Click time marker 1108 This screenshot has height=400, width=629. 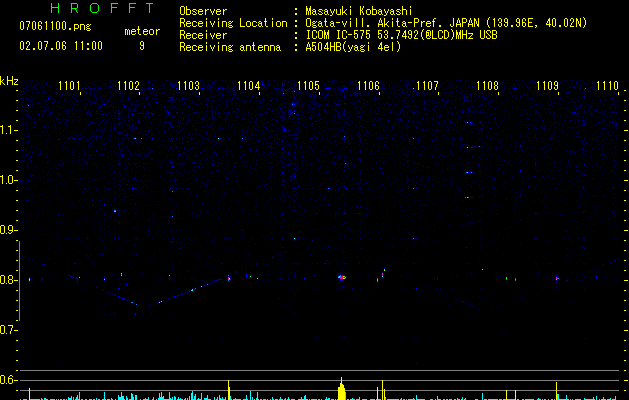[x=487, y=86]
